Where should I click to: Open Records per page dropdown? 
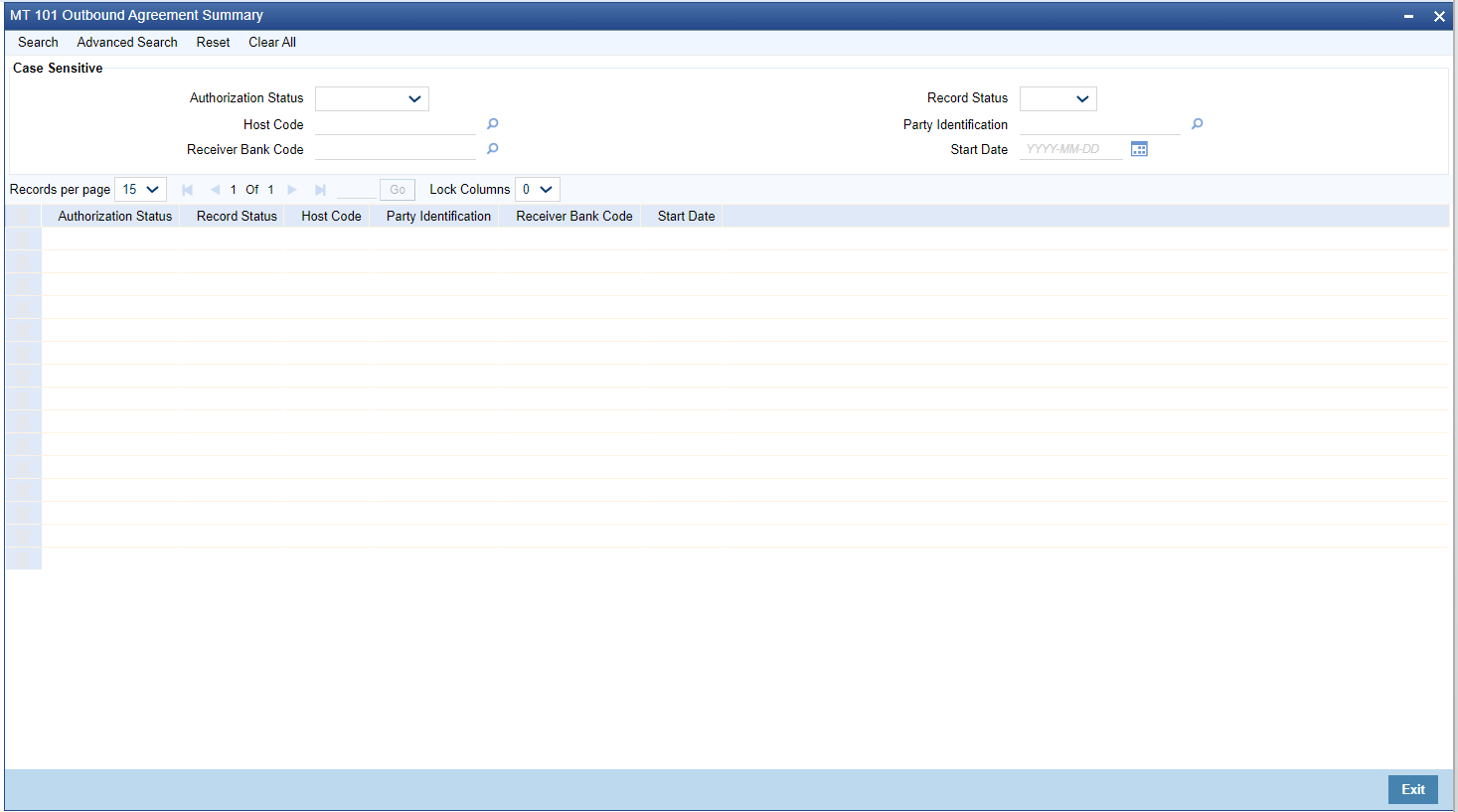(x=141, y=190)
